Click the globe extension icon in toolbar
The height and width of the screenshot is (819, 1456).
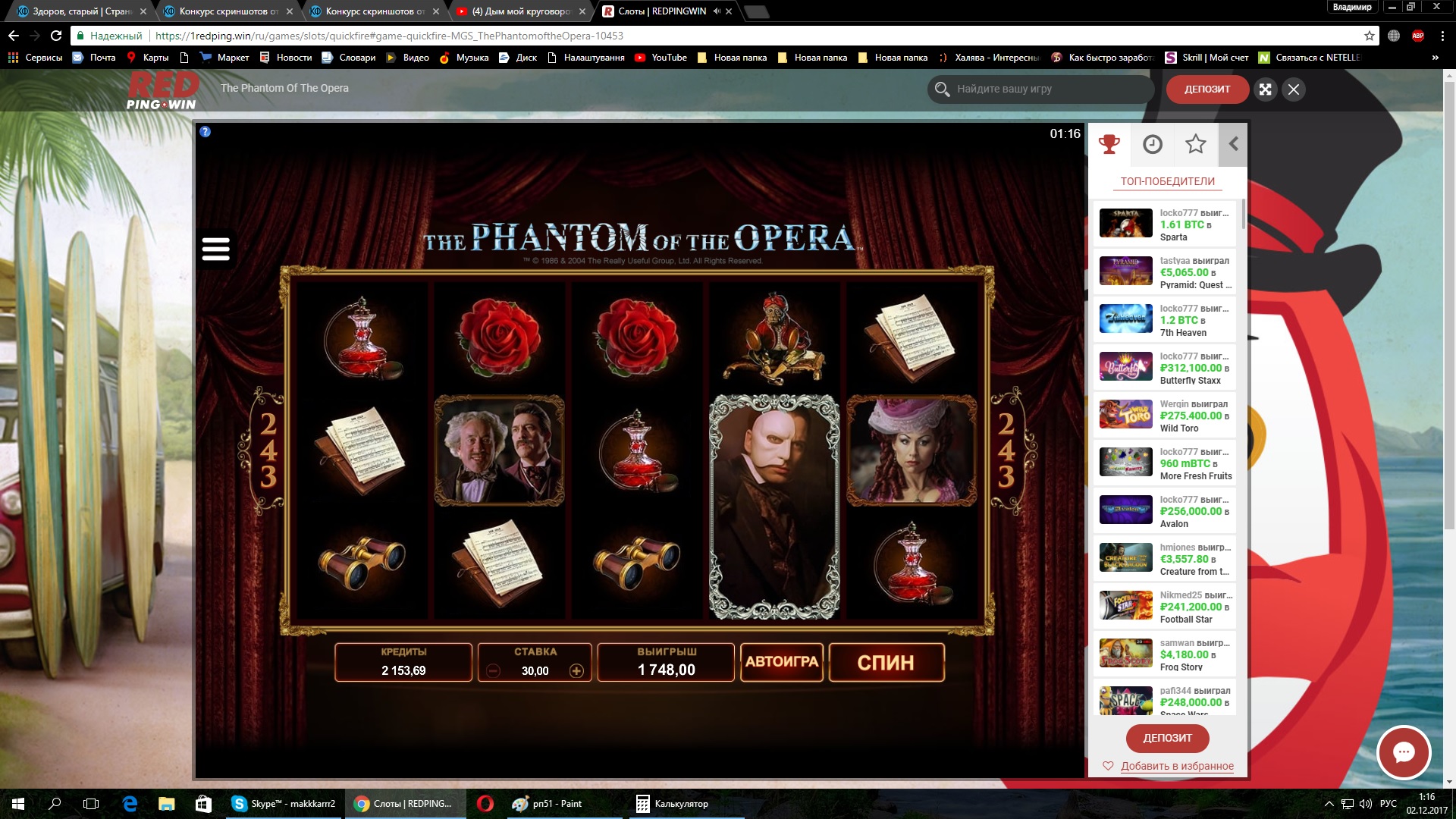pos(1394,36)
